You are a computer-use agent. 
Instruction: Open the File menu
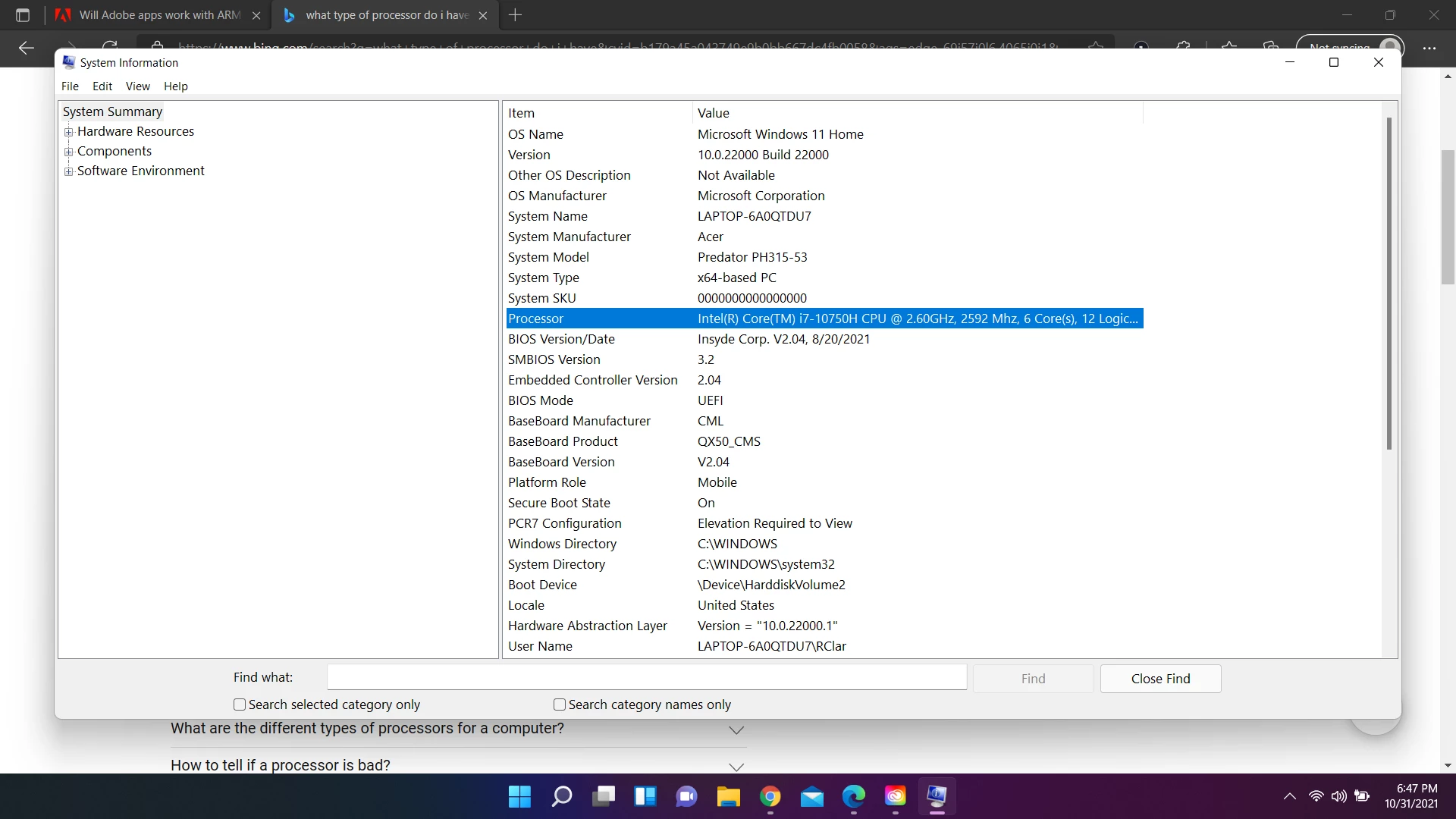point(70,86)
